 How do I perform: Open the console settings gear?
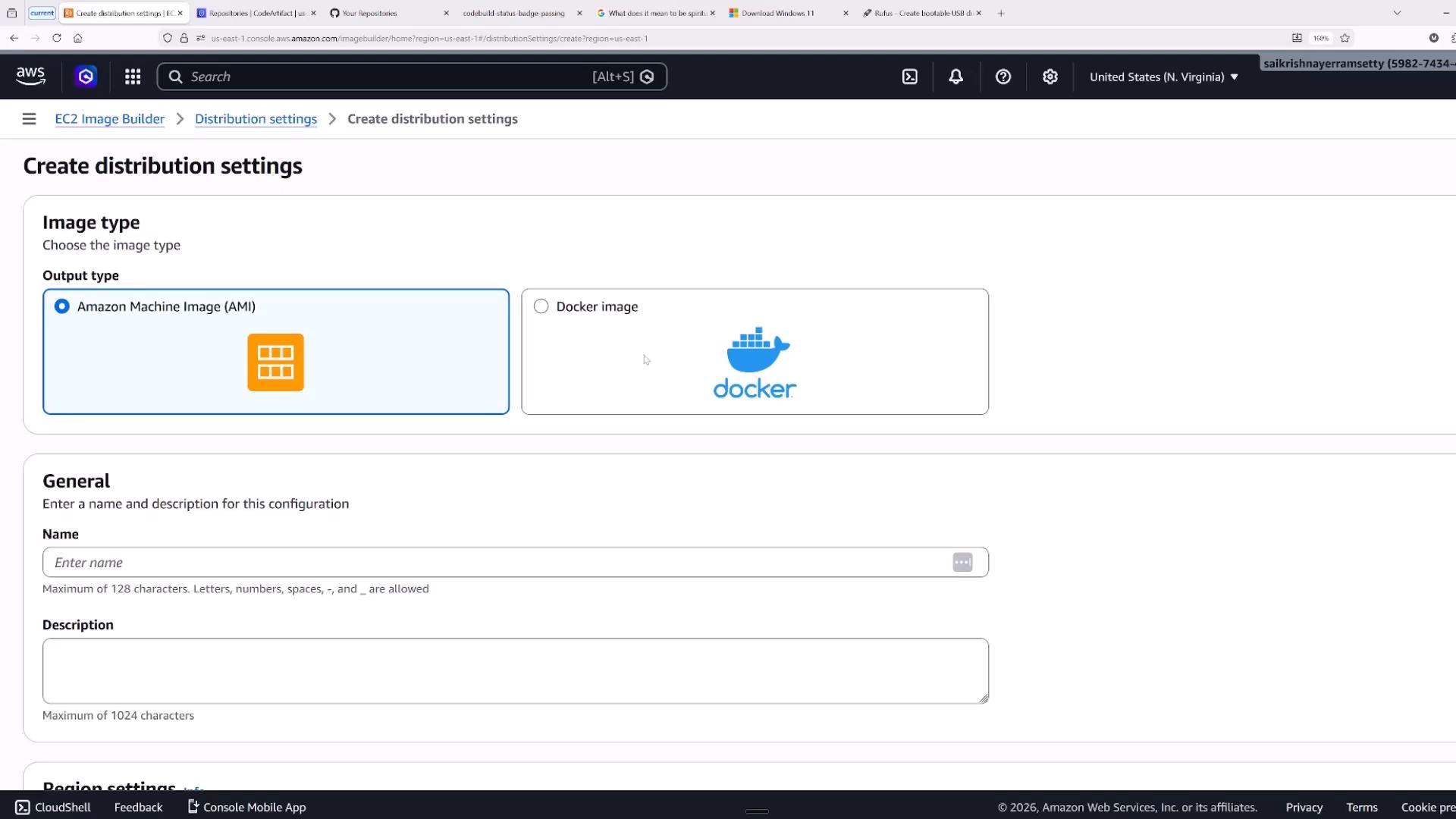click(1050, 77)
